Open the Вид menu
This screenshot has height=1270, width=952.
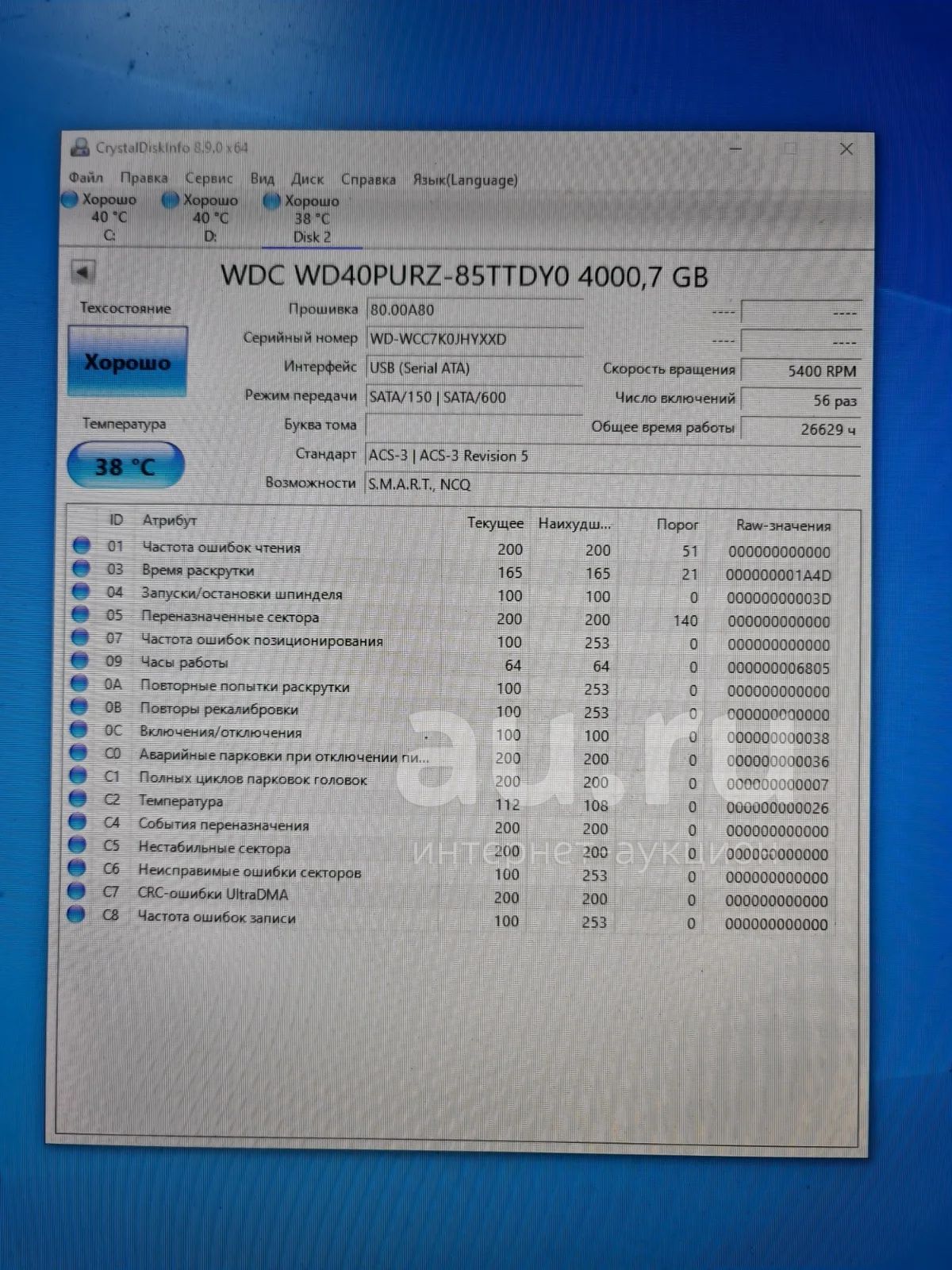click(262, 179)
